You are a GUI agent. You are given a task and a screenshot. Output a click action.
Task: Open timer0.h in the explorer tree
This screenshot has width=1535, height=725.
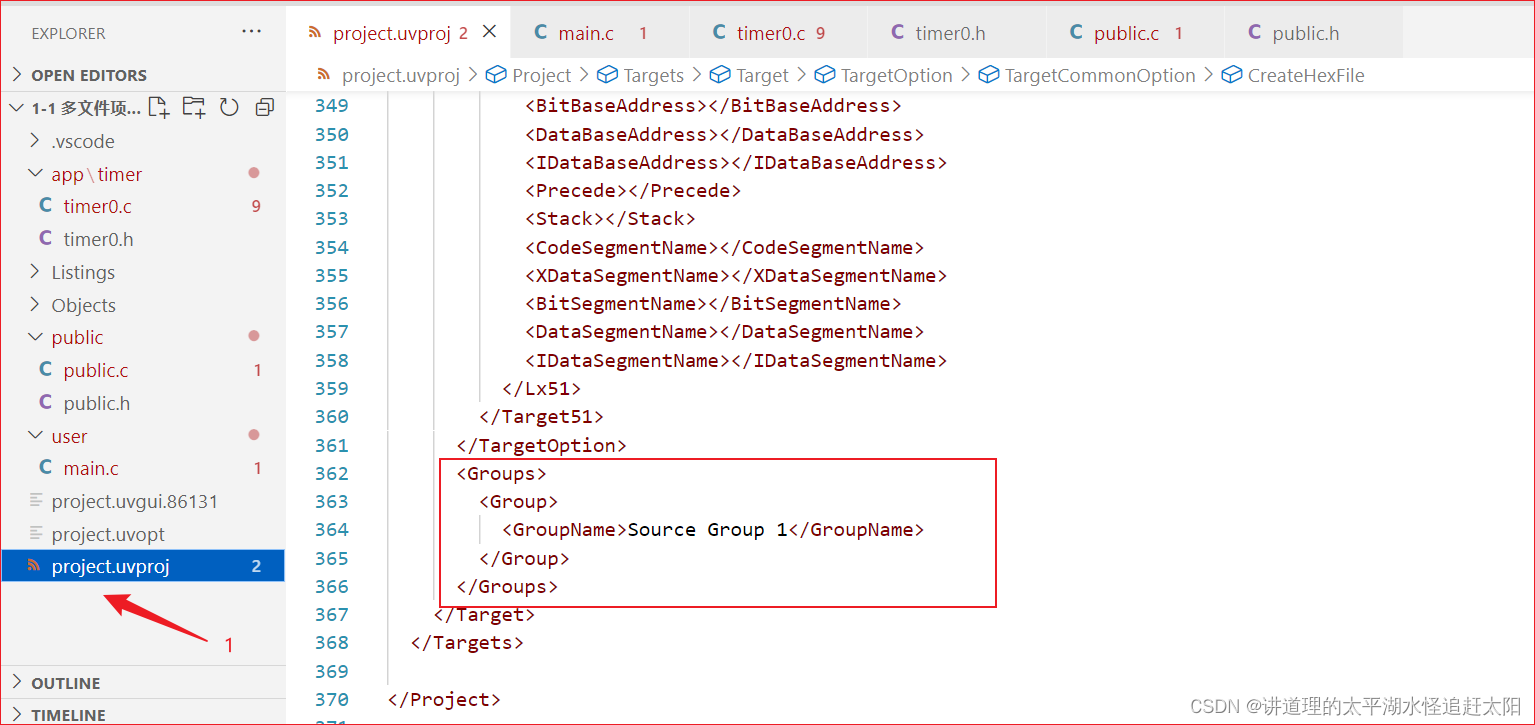point(98,239)
